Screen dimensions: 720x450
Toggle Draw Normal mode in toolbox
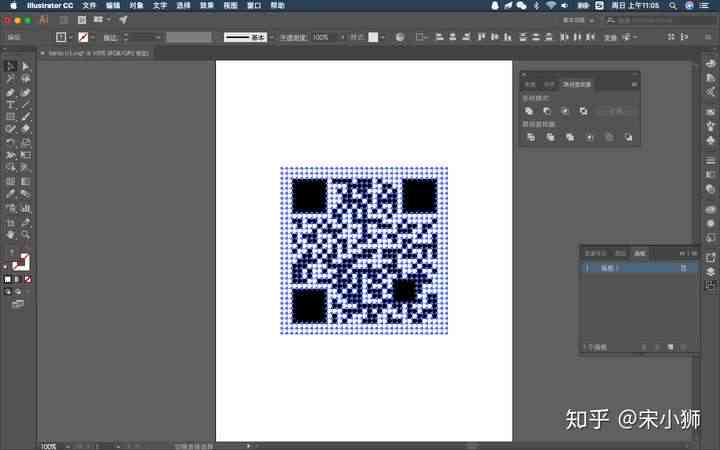pos(8,292)
